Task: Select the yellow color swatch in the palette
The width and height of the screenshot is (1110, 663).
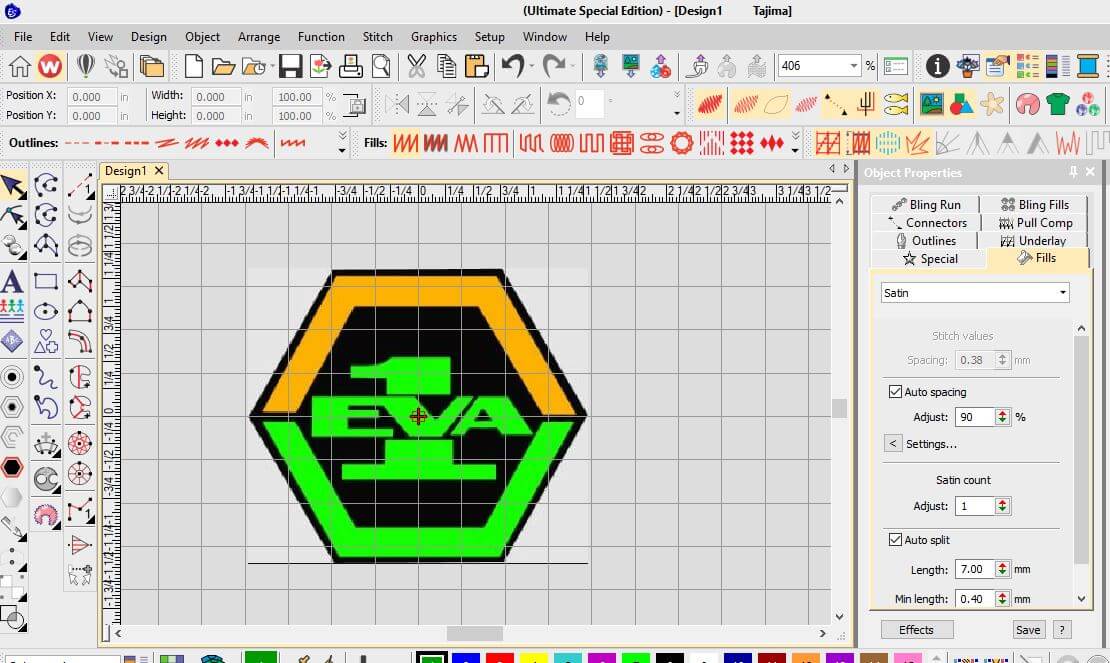Action: [534, 659]
